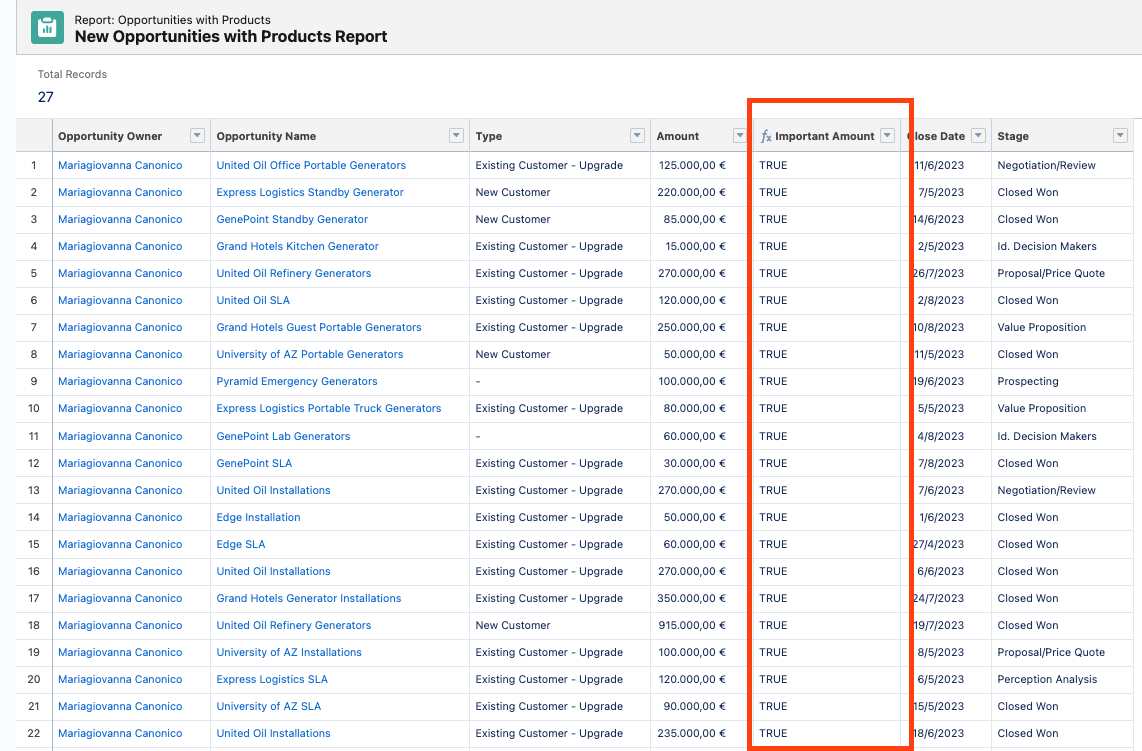
Task: Open GenePoint Standby Generator opportunity
Action: tap(292, 219)
